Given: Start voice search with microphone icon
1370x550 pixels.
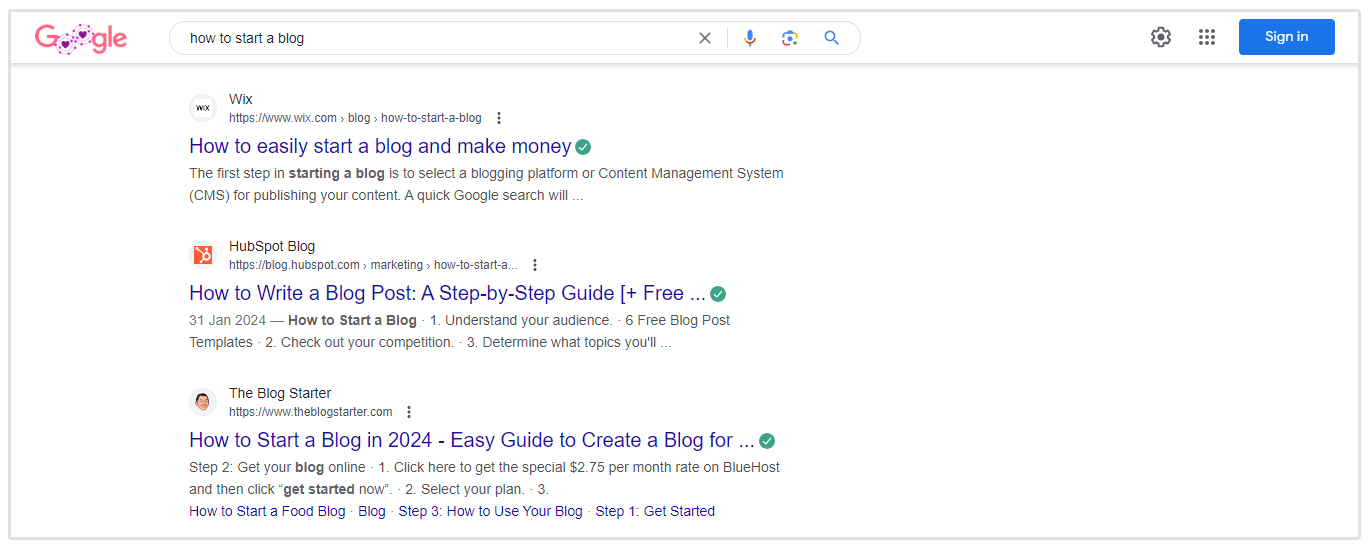Looking at the screenshot, I should 750,38.
